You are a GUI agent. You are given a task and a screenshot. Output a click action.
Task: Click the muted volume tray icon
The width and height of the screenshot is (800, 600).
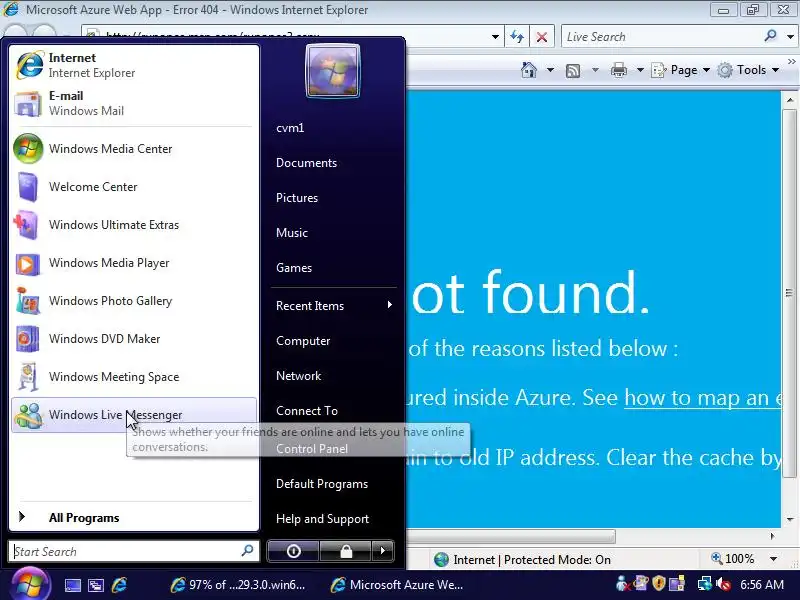pos(723,584)
